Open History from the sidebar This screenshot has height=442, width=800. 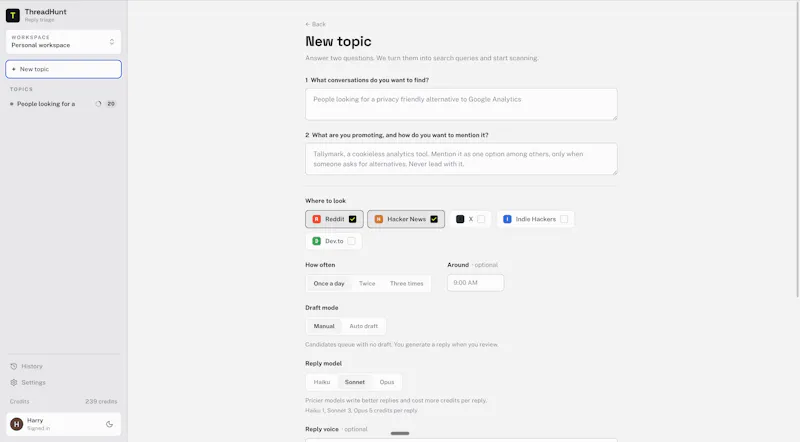point(32,366)
